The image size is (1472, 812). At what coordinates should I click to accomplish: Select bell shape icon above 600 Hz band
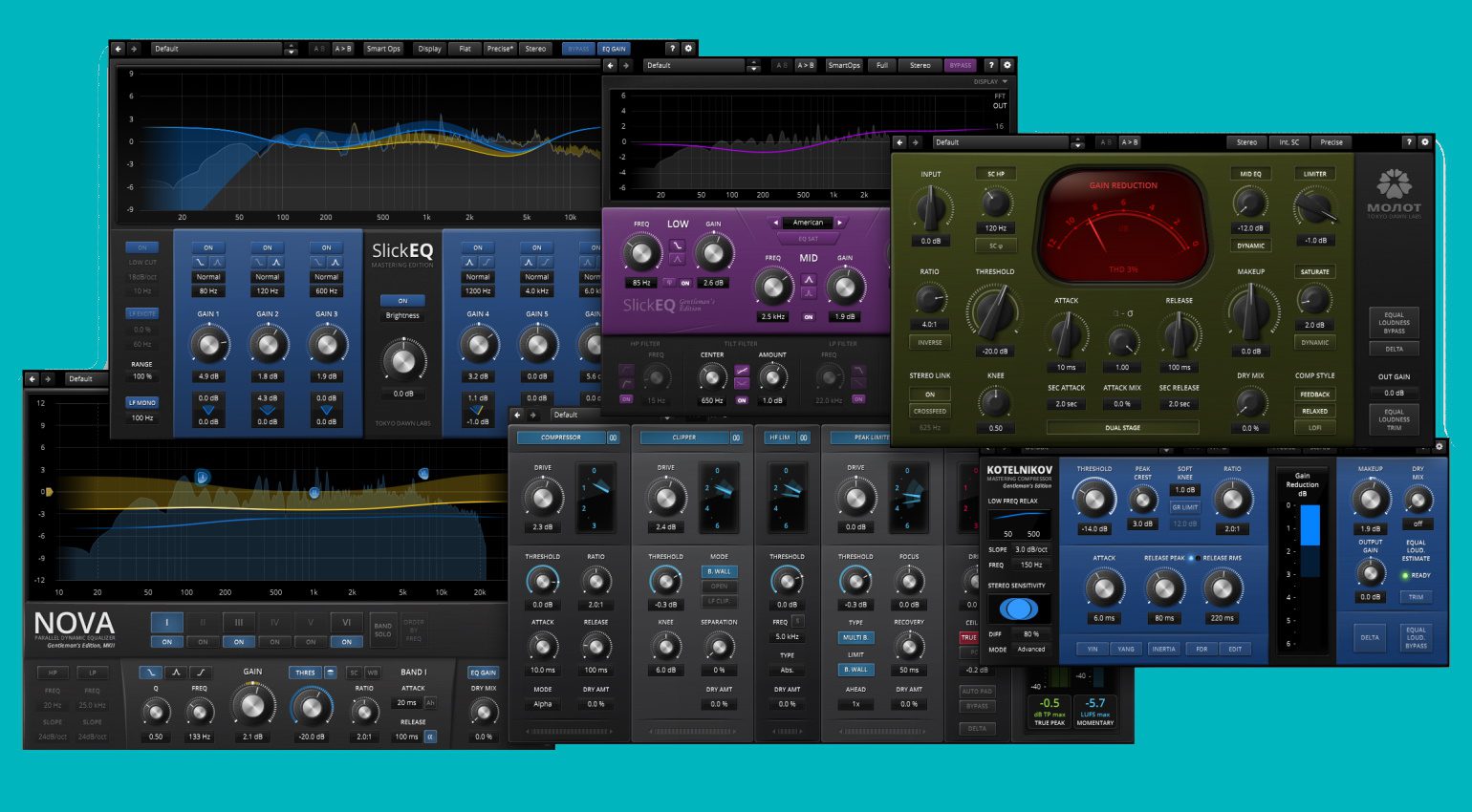coord(336,262)
